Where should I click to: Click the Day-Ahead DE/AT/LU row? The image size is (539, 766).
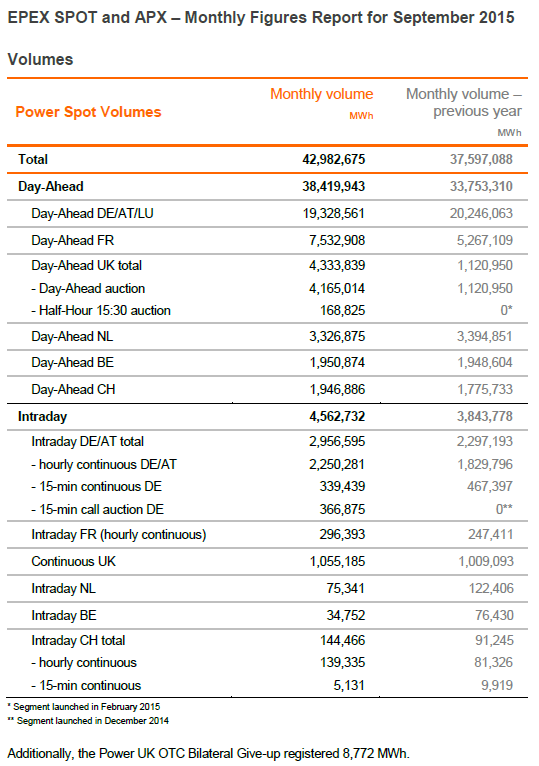point(267,213)
